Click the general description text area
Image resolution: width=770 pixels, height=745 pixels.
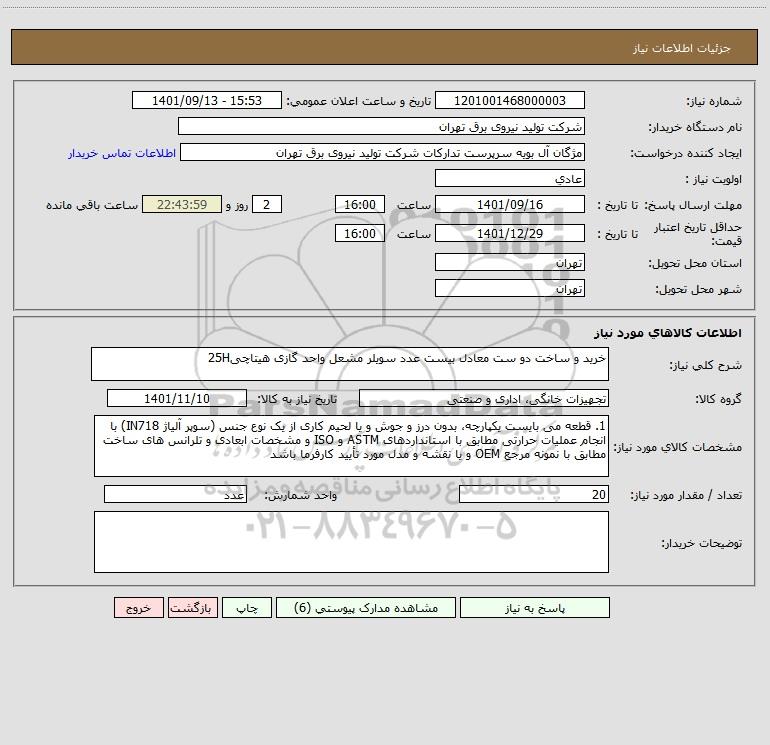pyautogui.click(x=350, y=364)
